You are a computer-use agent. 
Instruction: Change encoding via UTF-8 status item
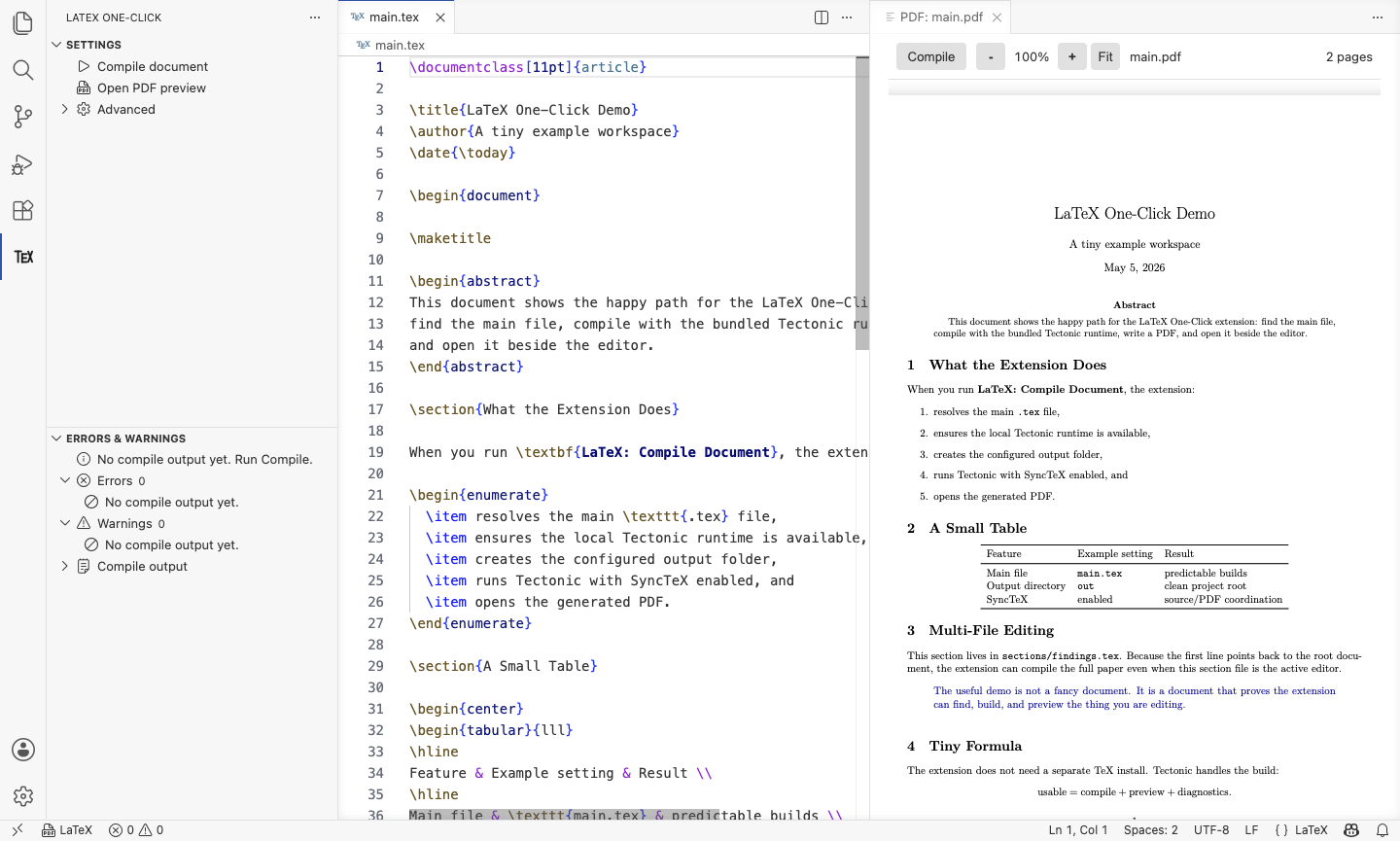pos(1211,830)
